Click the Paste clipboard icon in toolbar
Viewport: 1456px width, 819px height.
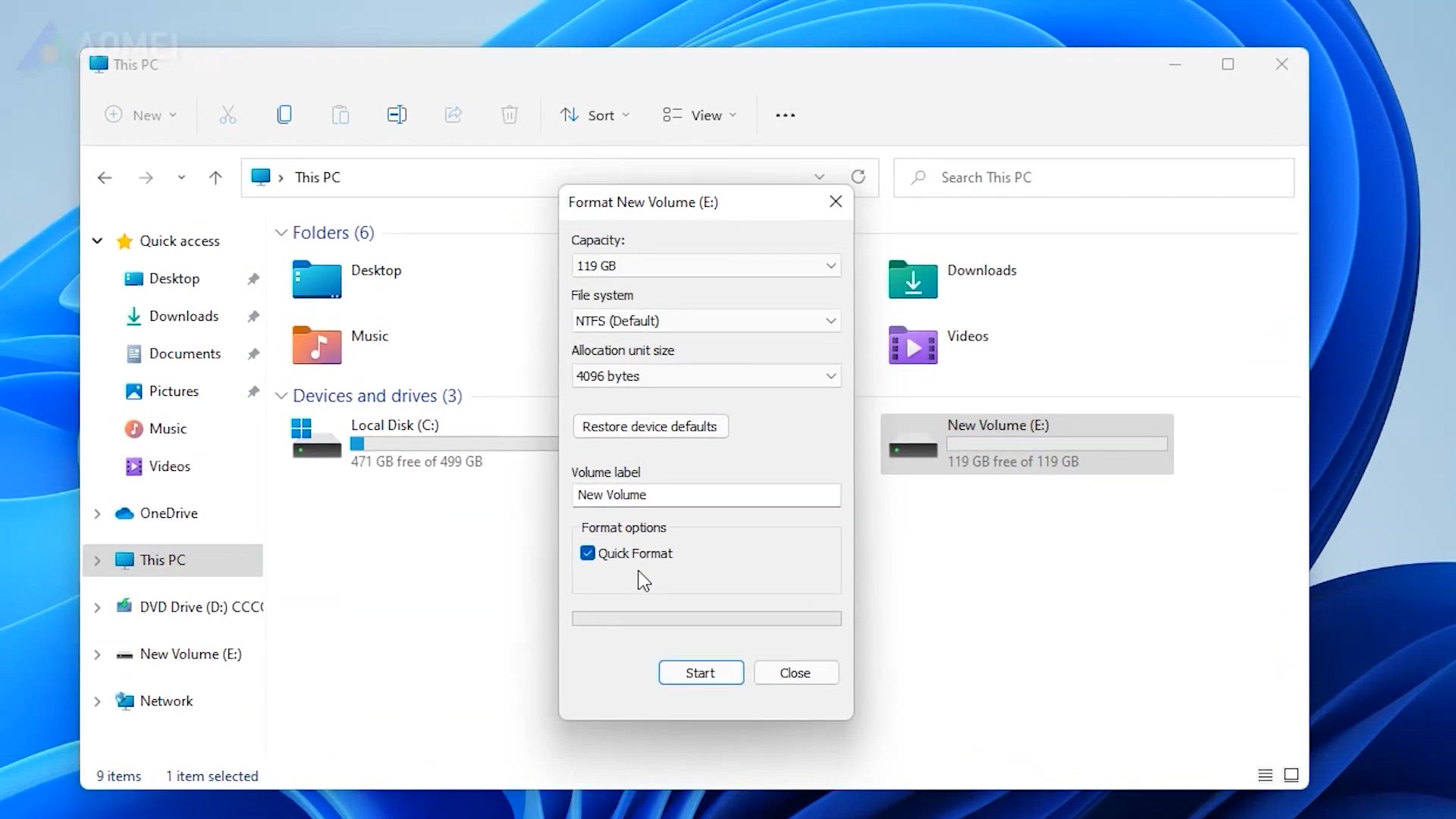(x=340, y=115)
